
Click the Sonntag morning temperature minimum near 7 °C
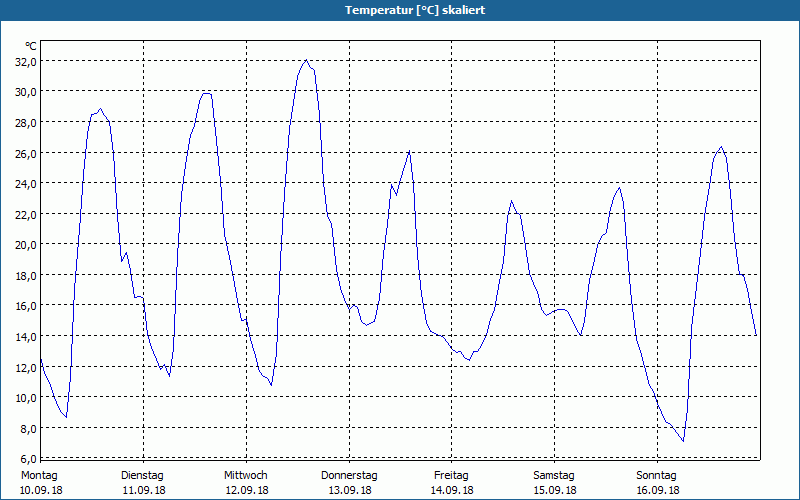click(683, 441)
